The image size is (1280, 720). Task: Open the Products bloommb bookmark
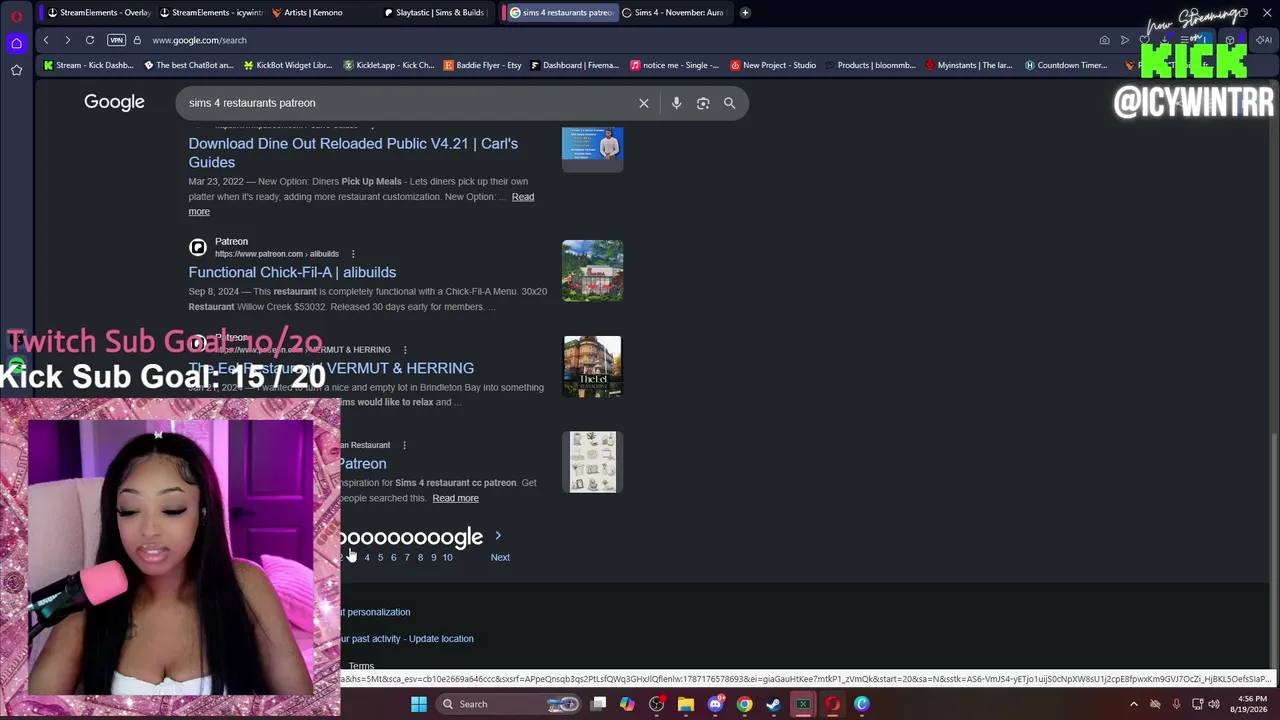click(x=870, y=65)
